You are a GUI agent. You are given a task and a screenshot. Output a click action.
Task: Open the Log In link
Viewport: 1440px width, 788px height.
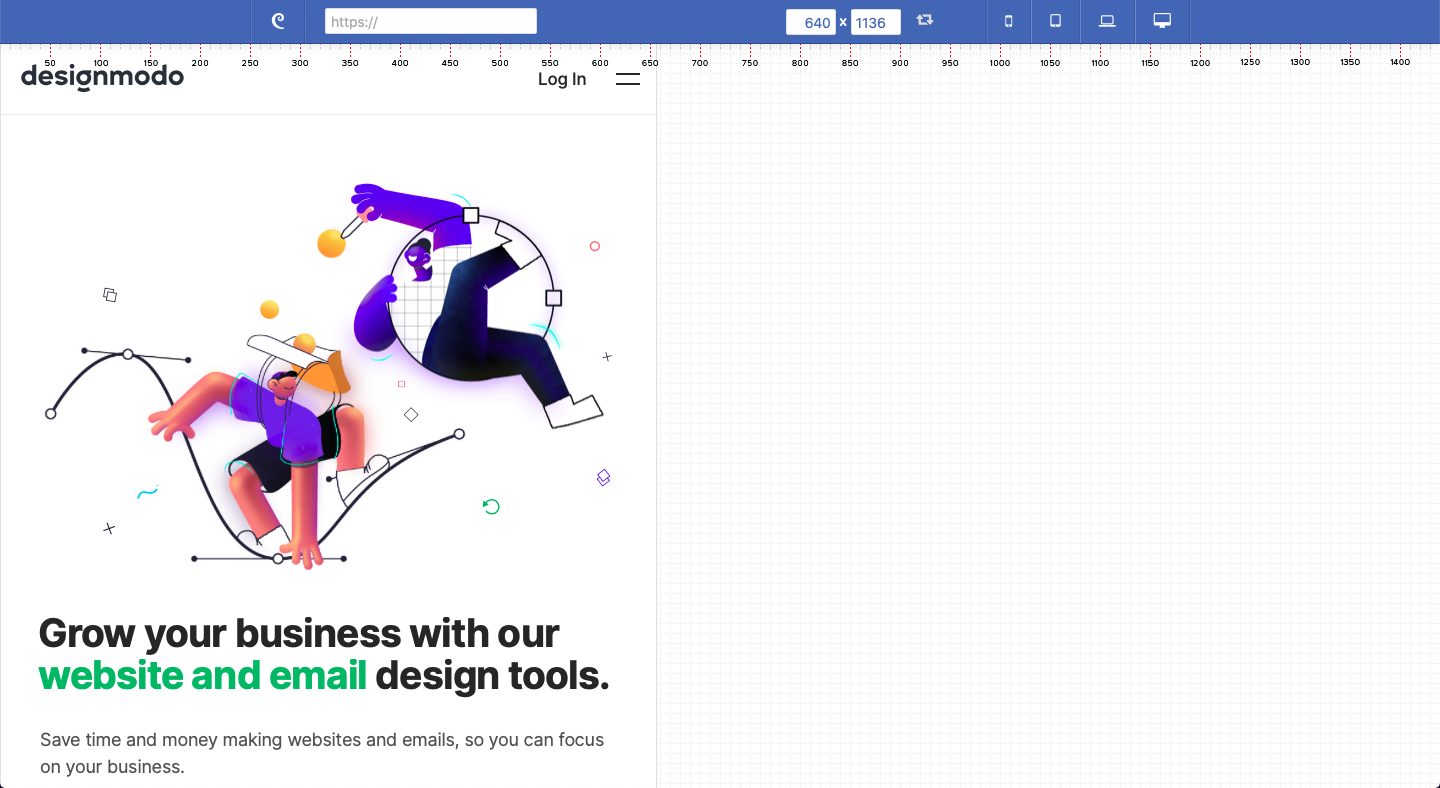[562, 79]
